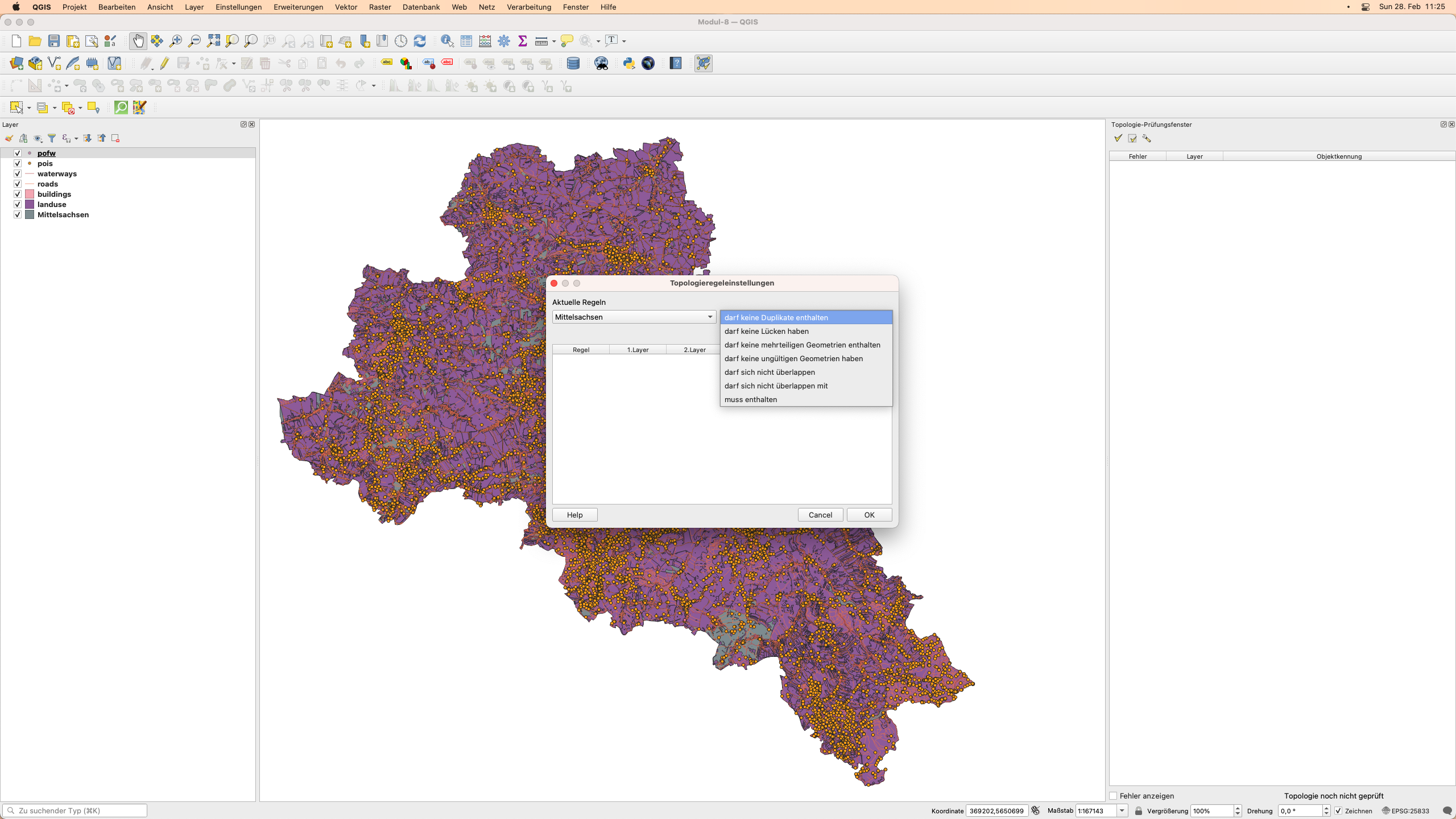Validate extent in Topology panel
1456x819 pixels.
pos(1132,138)
